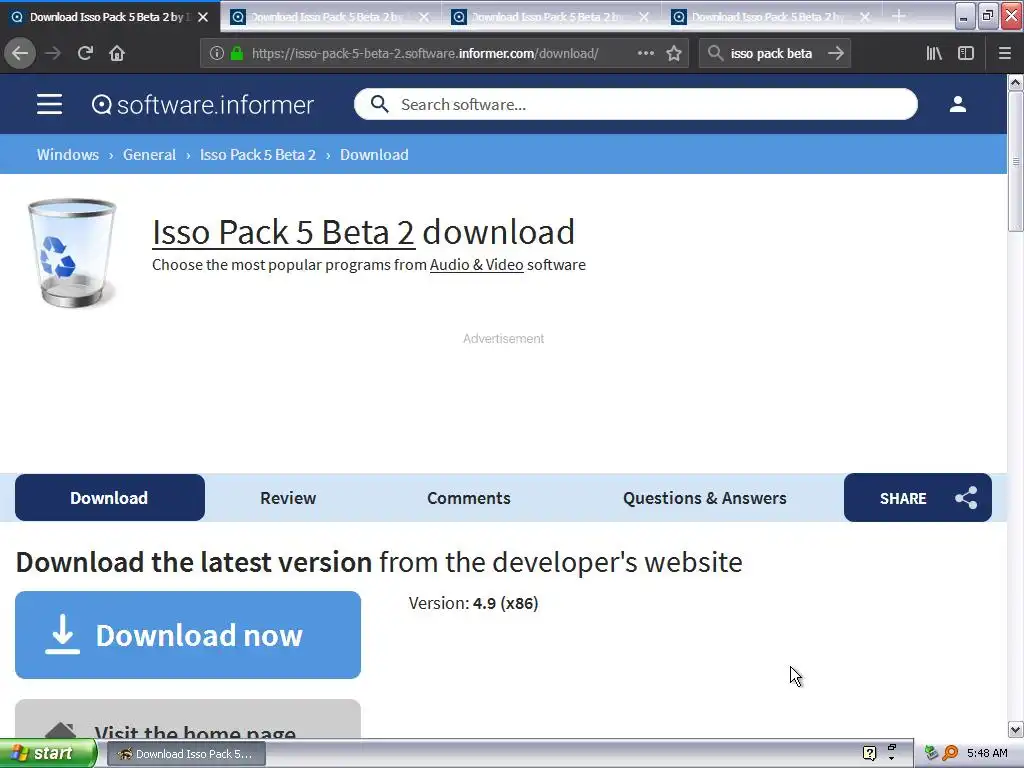Viewport: 1024px width, 768px height.
Task: Open the Audio & Video category link
Action: tap(477, 265)
